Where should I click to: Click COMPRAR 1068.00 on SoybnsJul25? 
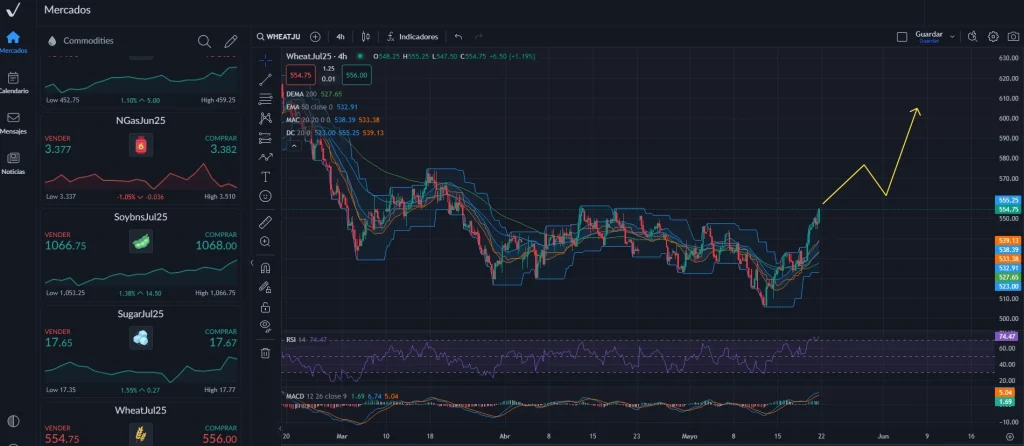[x=216, y=240]
